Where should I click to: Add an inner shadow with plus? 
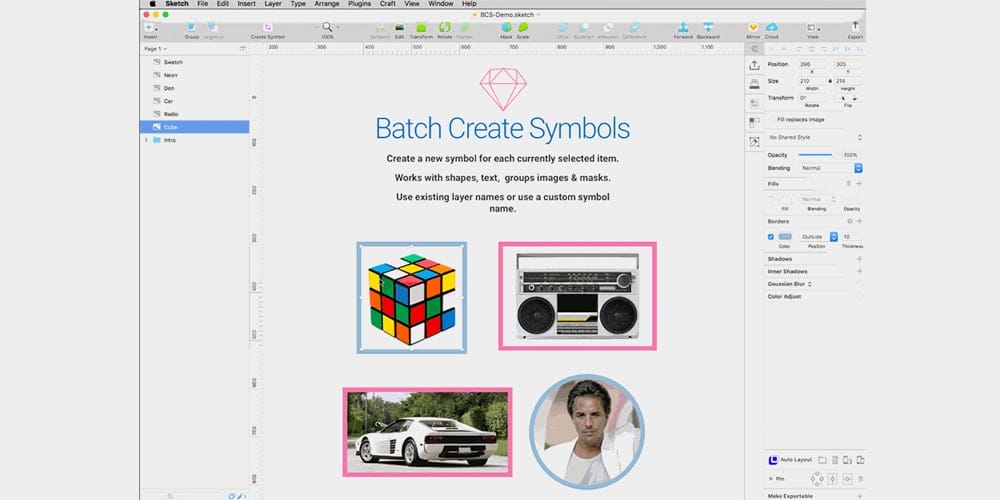pos(859,271)
